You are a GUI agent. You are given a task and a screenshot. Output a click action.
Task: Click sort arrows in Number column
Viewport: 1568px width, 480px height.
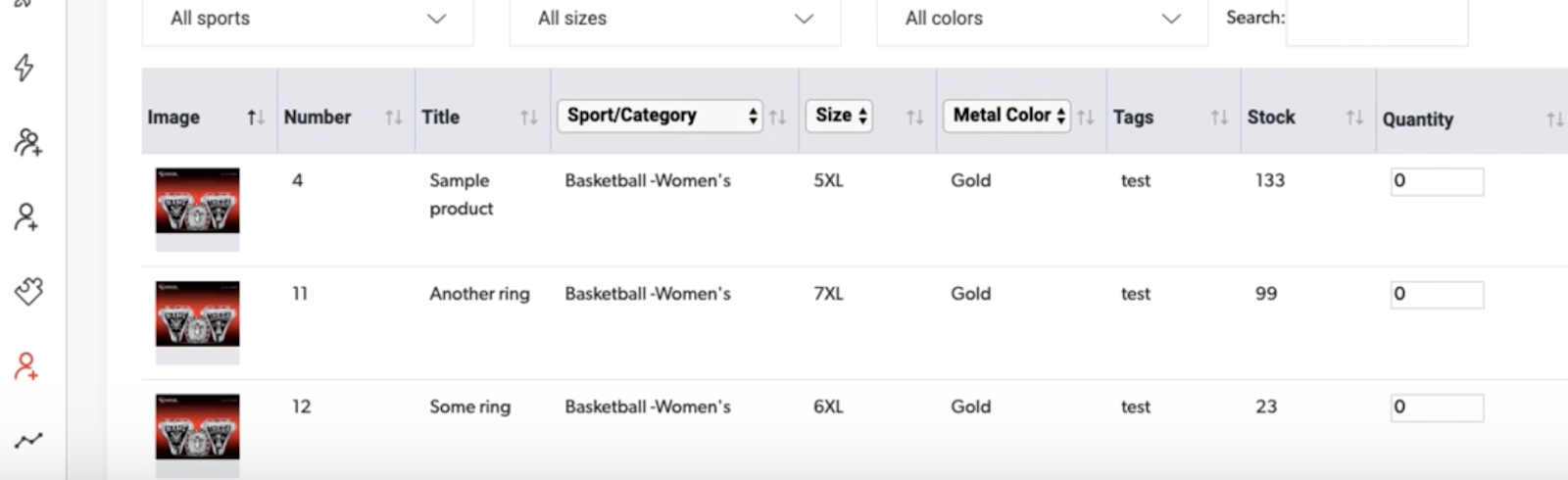pos(394,118)
